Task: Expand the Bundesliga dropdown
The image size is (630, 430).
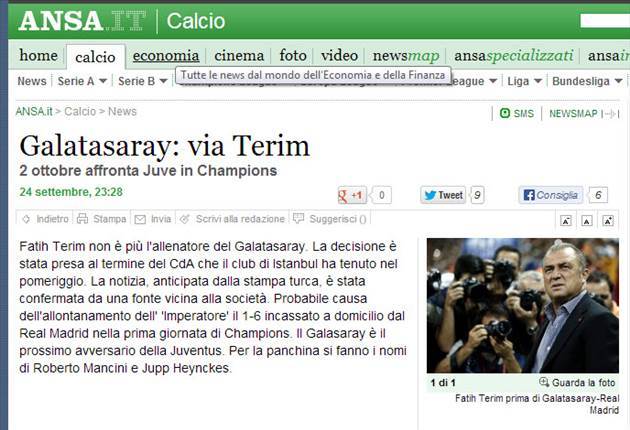Action: [x=619, y=81]
